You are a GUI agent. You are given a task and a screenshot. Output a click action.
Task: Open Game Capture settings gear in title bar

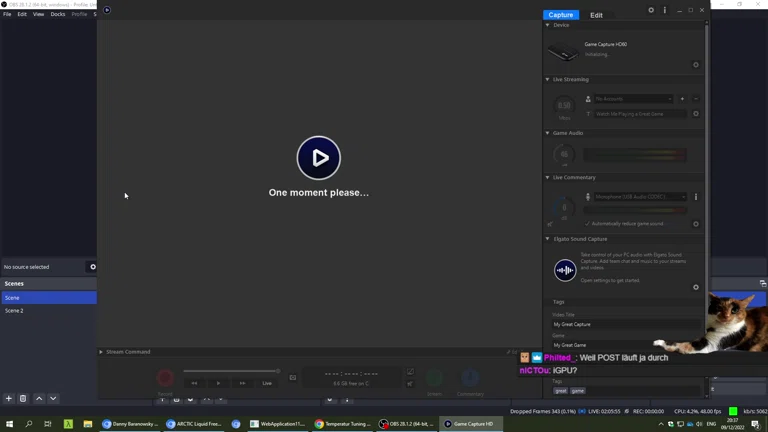tap(651, 10)
